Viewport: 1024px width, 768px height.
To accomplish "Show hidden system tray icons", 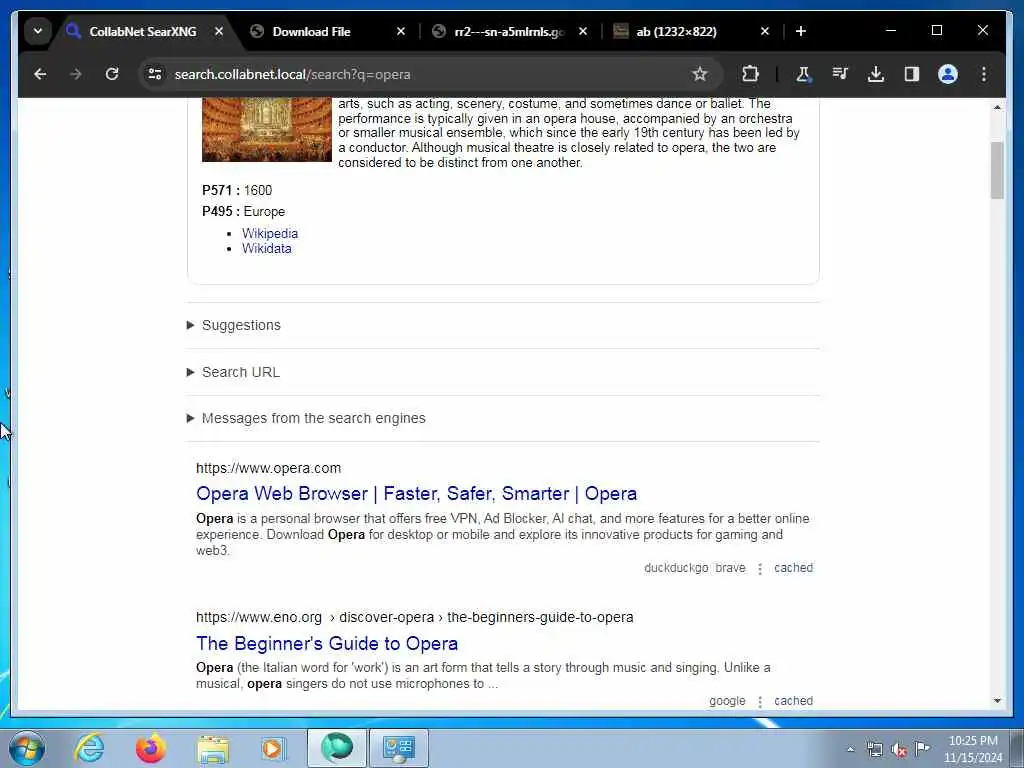I will pyautogui.click(x=850, y=750).
